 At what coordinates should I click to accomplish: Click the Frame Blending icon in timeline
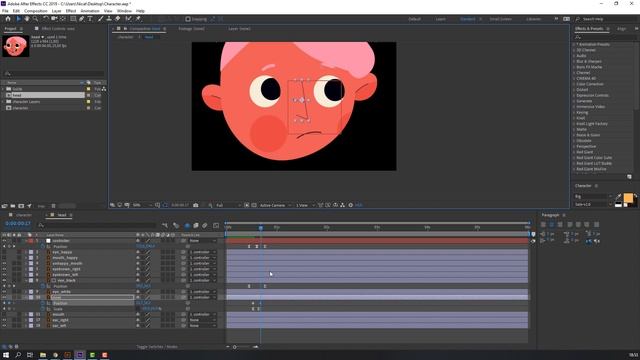(196, 225)
